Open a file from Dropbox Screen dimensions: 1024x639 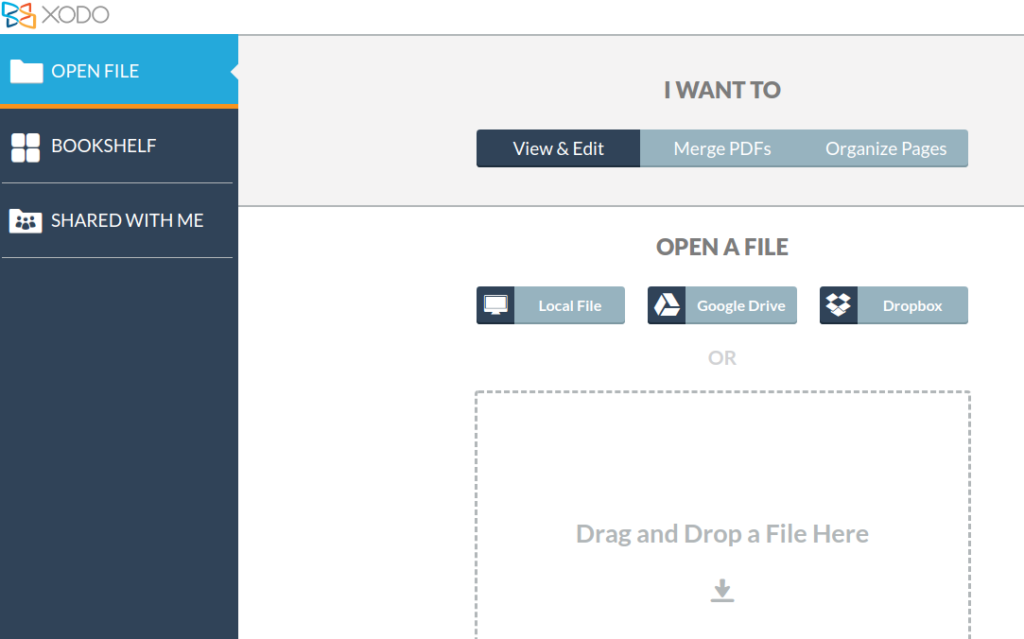[x=913, y=305]
